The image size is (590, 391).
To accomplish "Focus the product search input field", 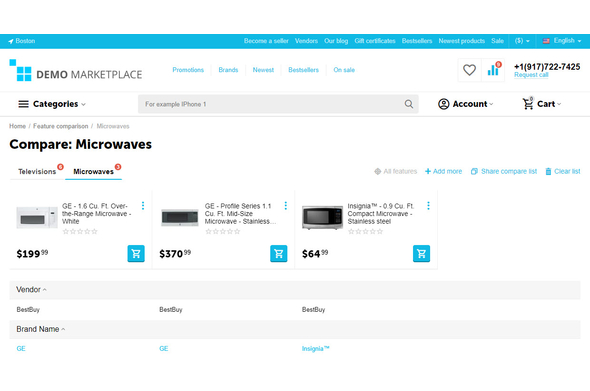I will 271,104.
